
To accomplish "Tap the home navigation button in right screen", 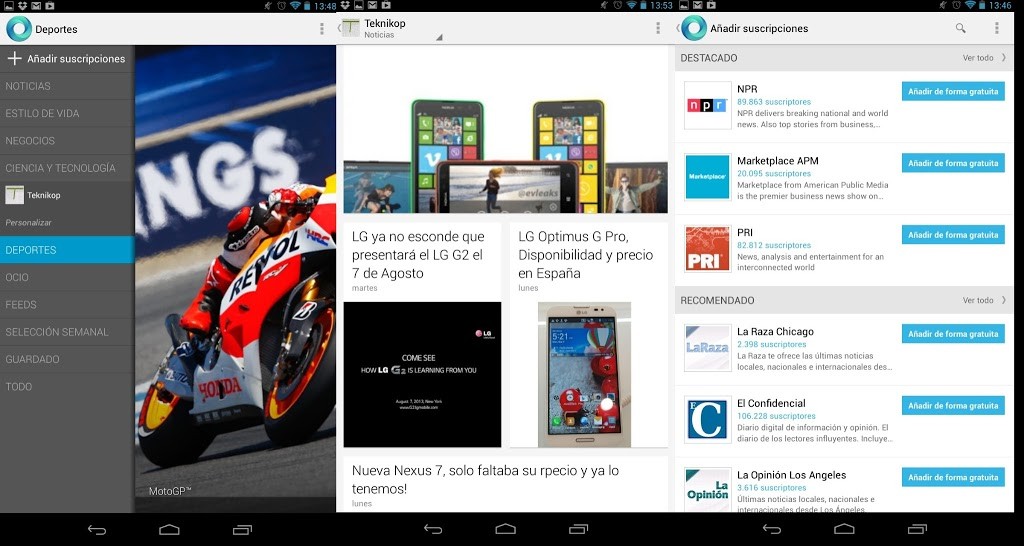I will click(x=844, y=530).
